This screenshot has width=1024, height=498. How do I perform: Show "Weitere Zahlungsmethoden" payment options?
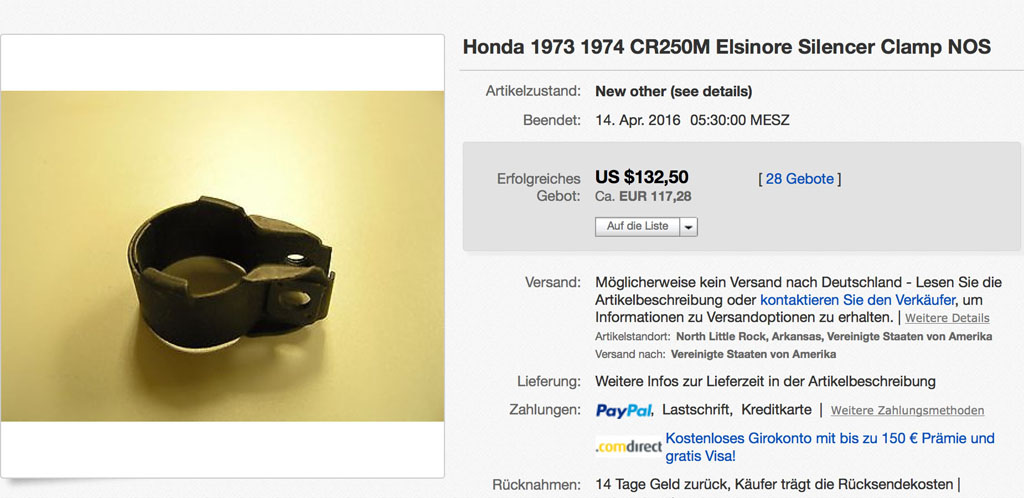click(x=907, y=411)
